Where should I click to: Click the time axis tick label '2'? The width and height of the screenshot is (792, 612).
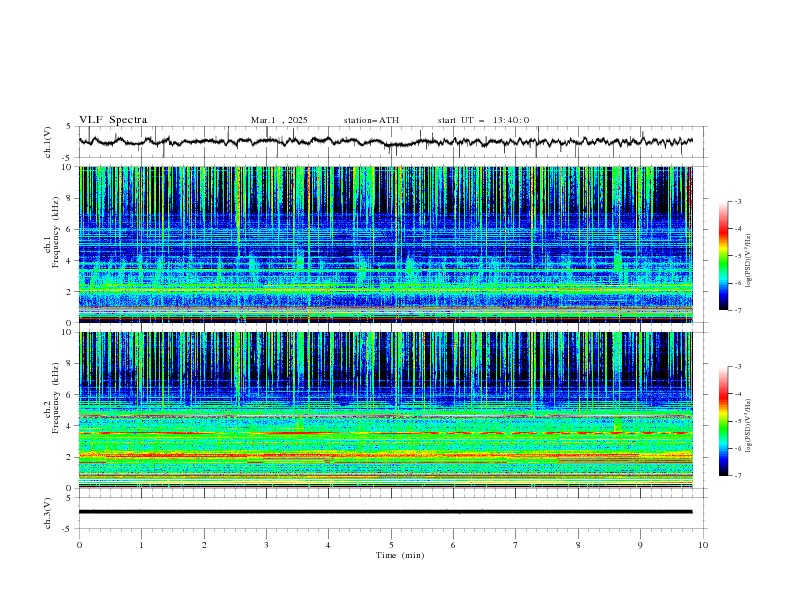coord(204,545)
